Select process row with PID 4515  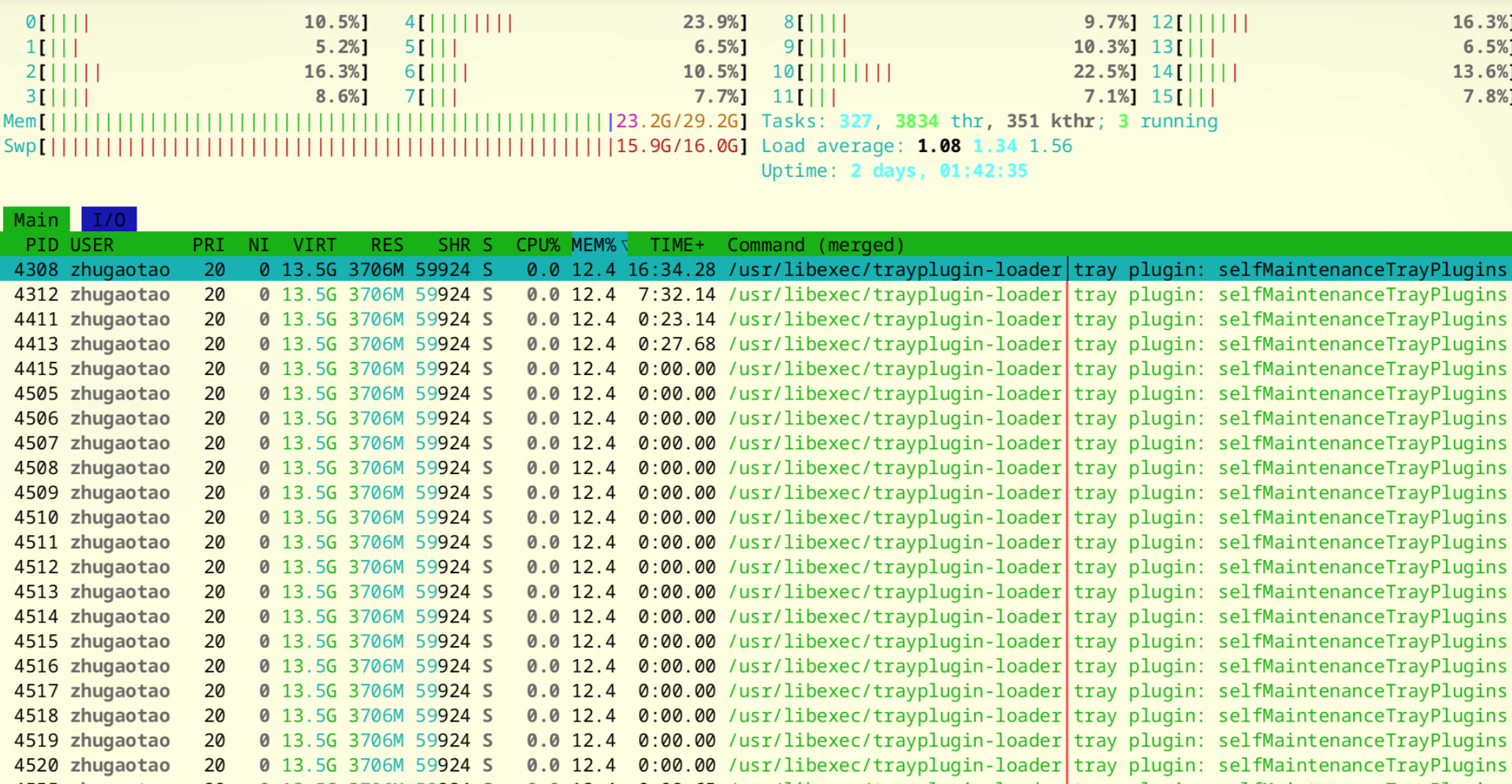[756, 641]
